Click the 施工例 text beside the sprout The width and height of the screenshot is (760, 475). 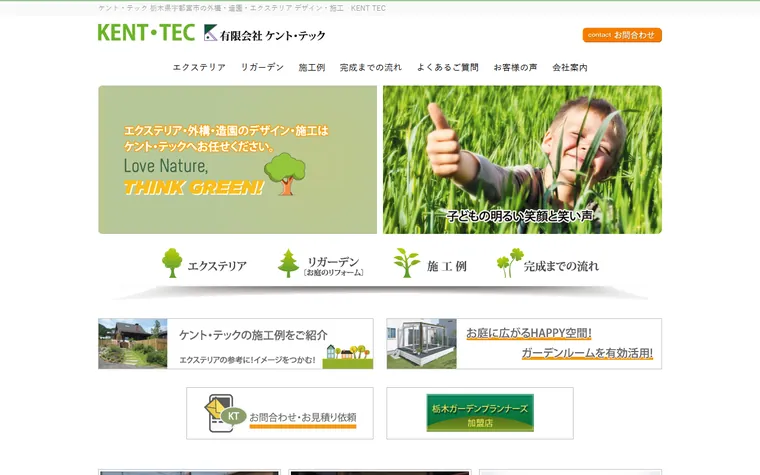[446, 266]
